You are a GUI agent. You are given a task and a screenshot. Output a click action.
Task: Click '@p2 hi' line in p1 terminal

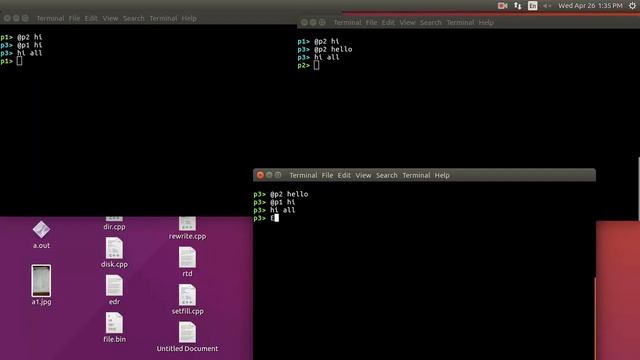(x=30, y=37)
